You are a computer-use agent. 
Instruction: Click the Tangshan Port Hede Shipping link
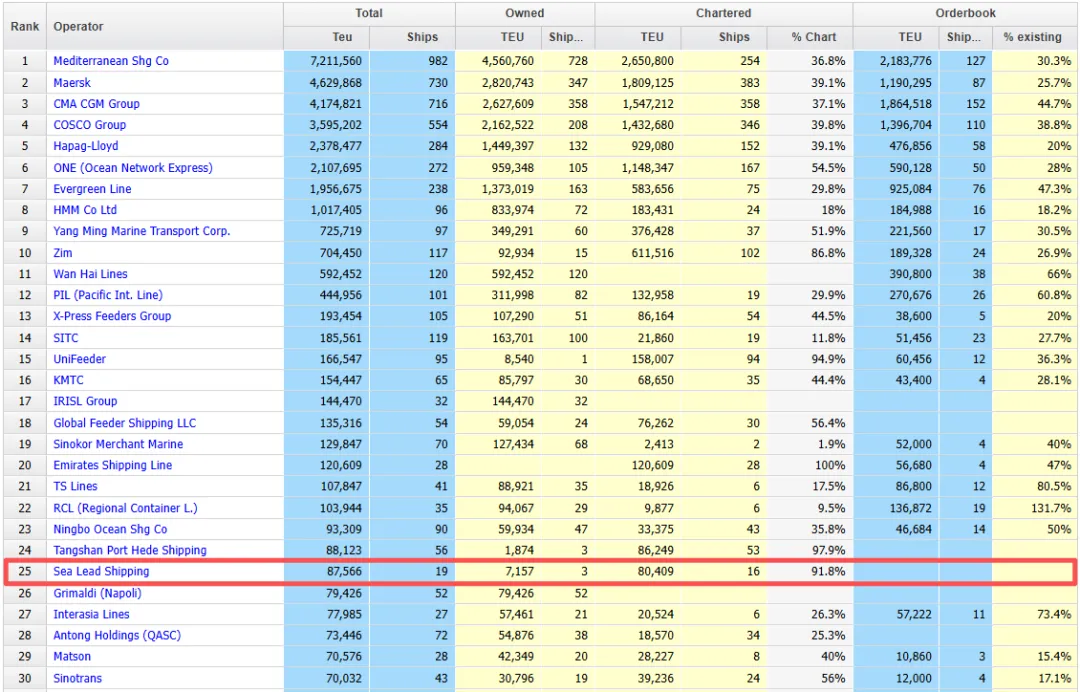130,550
